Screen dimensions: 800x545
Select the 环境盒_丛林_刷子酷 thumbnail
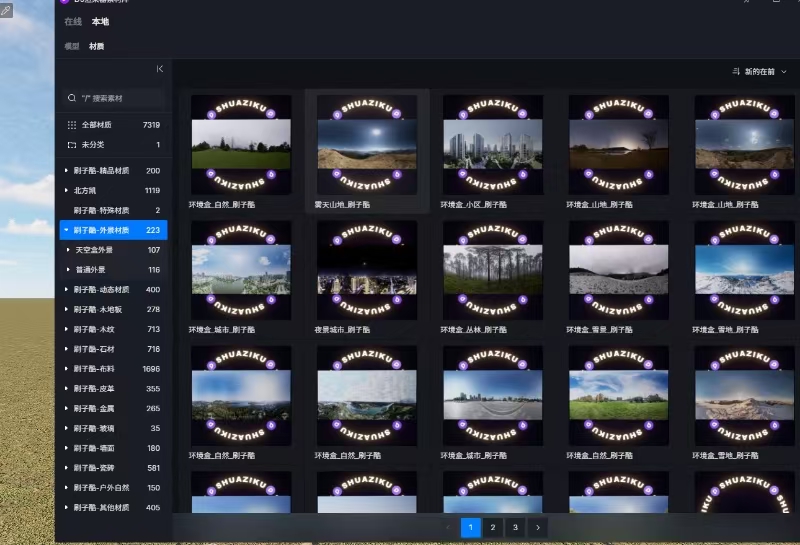(x=493, y=270)
